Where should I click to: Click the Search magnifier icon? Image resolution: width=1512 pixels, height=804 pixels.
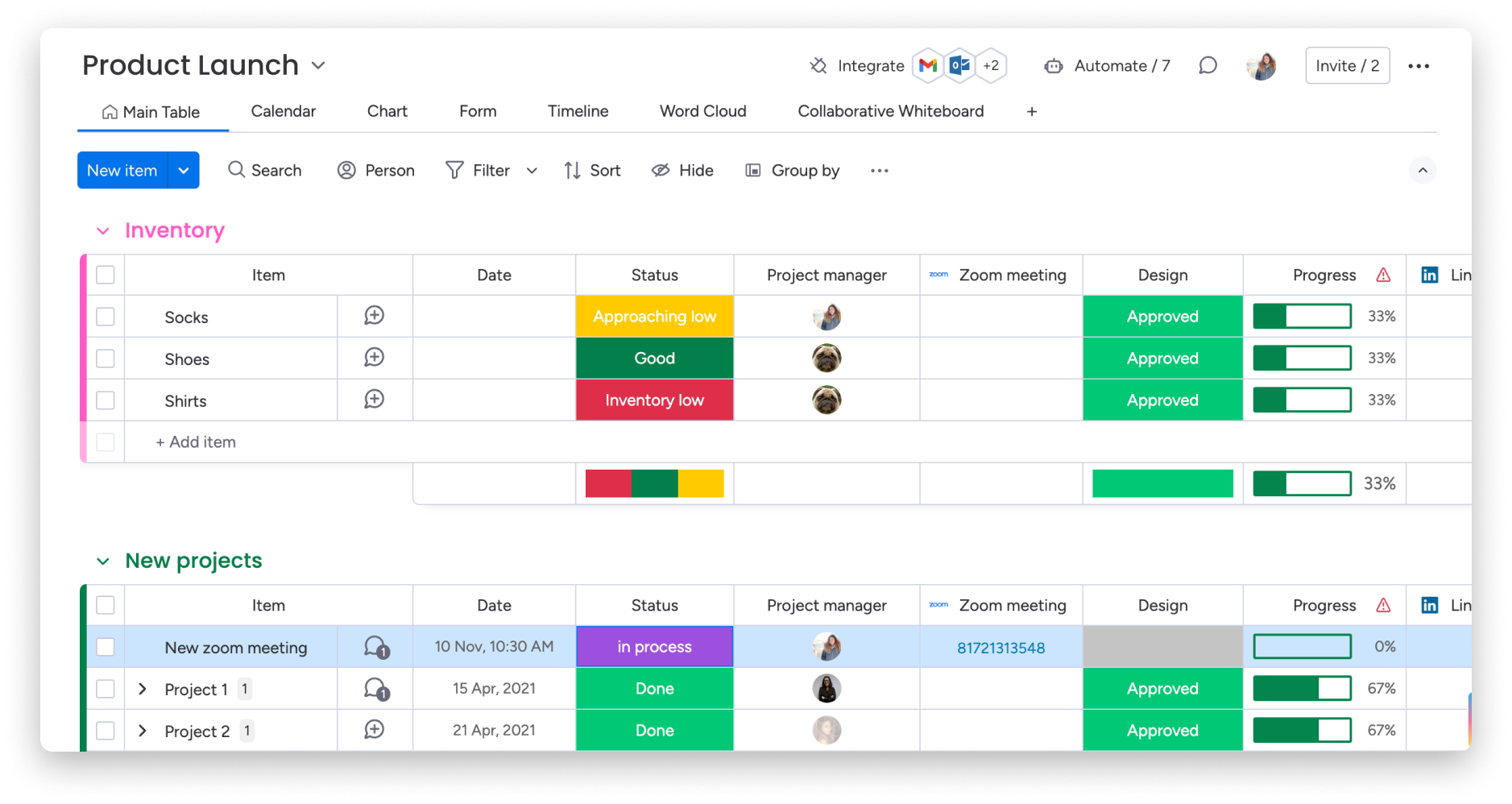[x=236, y=169]
